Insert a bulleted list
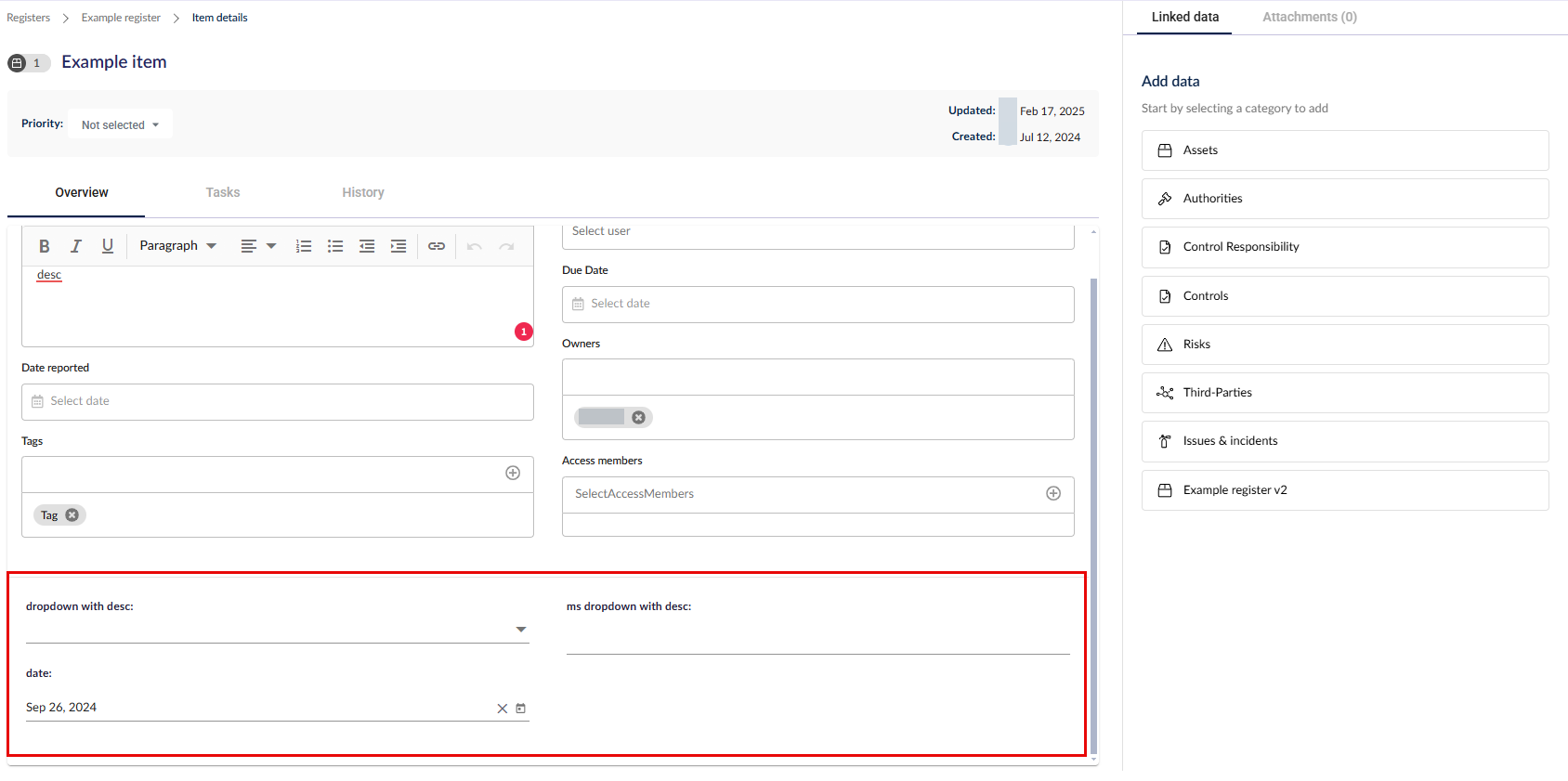 (335, 246)
